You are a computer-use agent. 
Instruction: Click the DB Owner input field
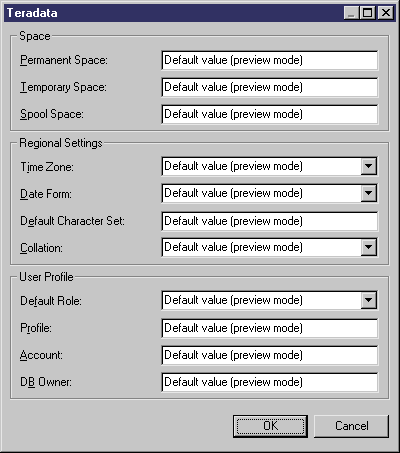tap(270, 382)
